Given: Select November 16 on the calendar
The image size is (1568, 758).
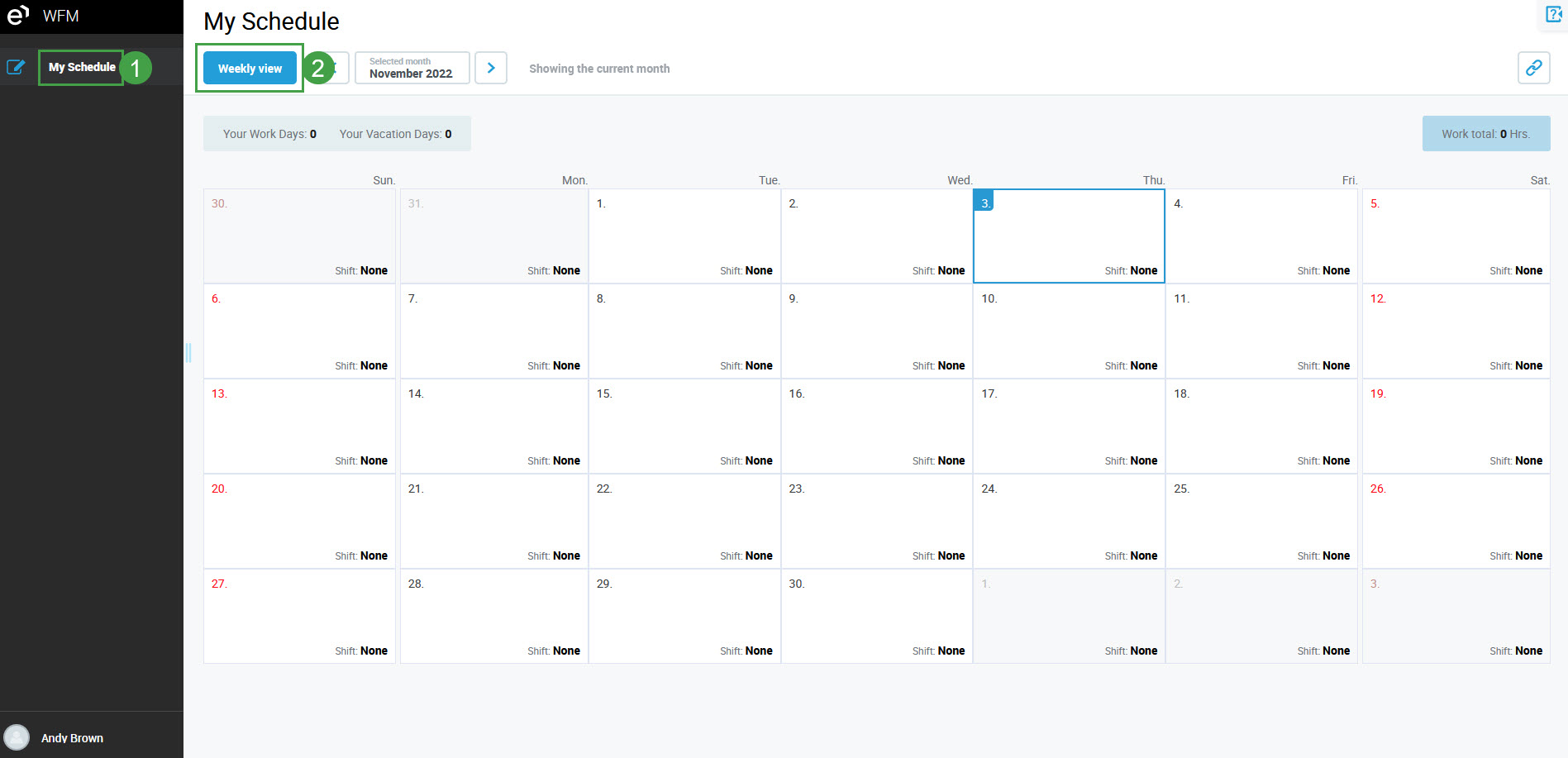Looking at the screenshot, I should (876, 427).
